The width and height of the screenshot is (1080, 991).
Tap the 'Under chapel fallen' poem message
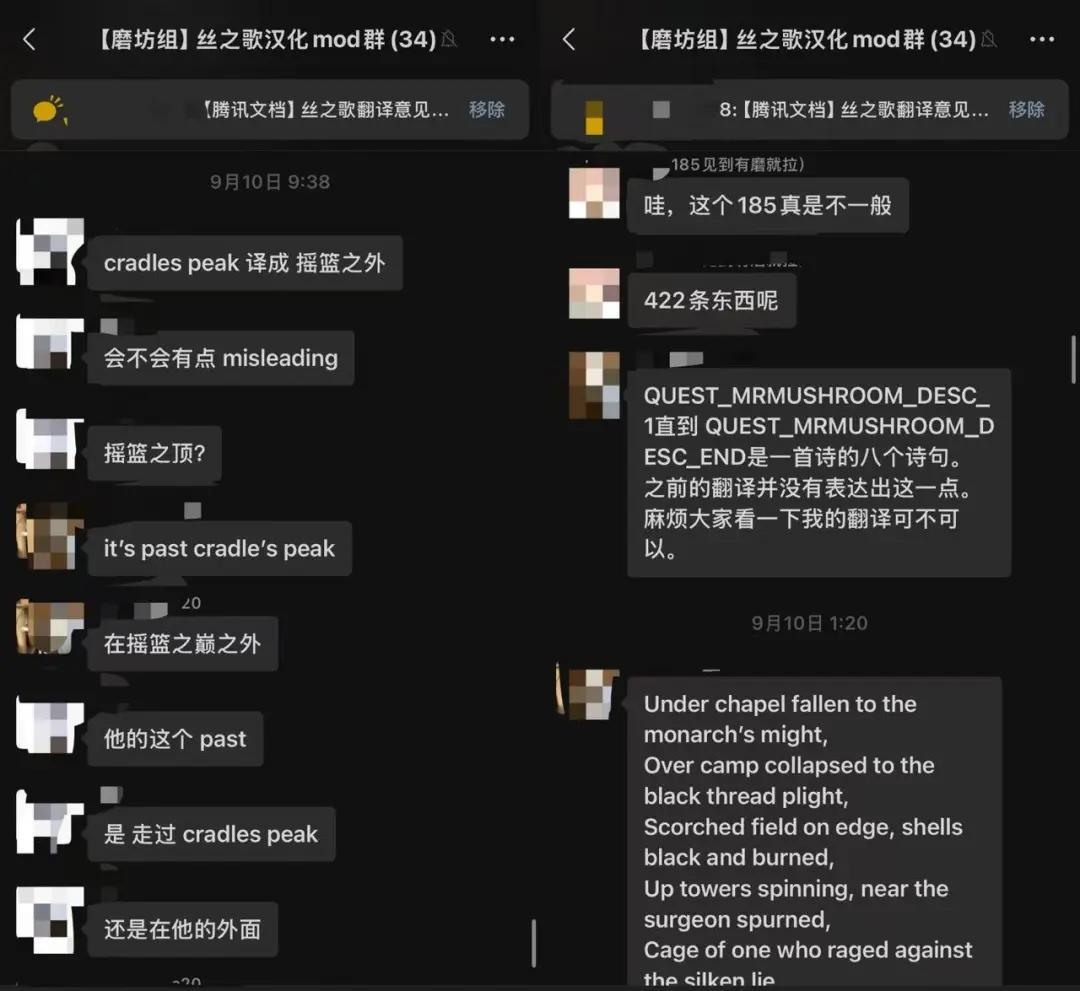[814, 831]
